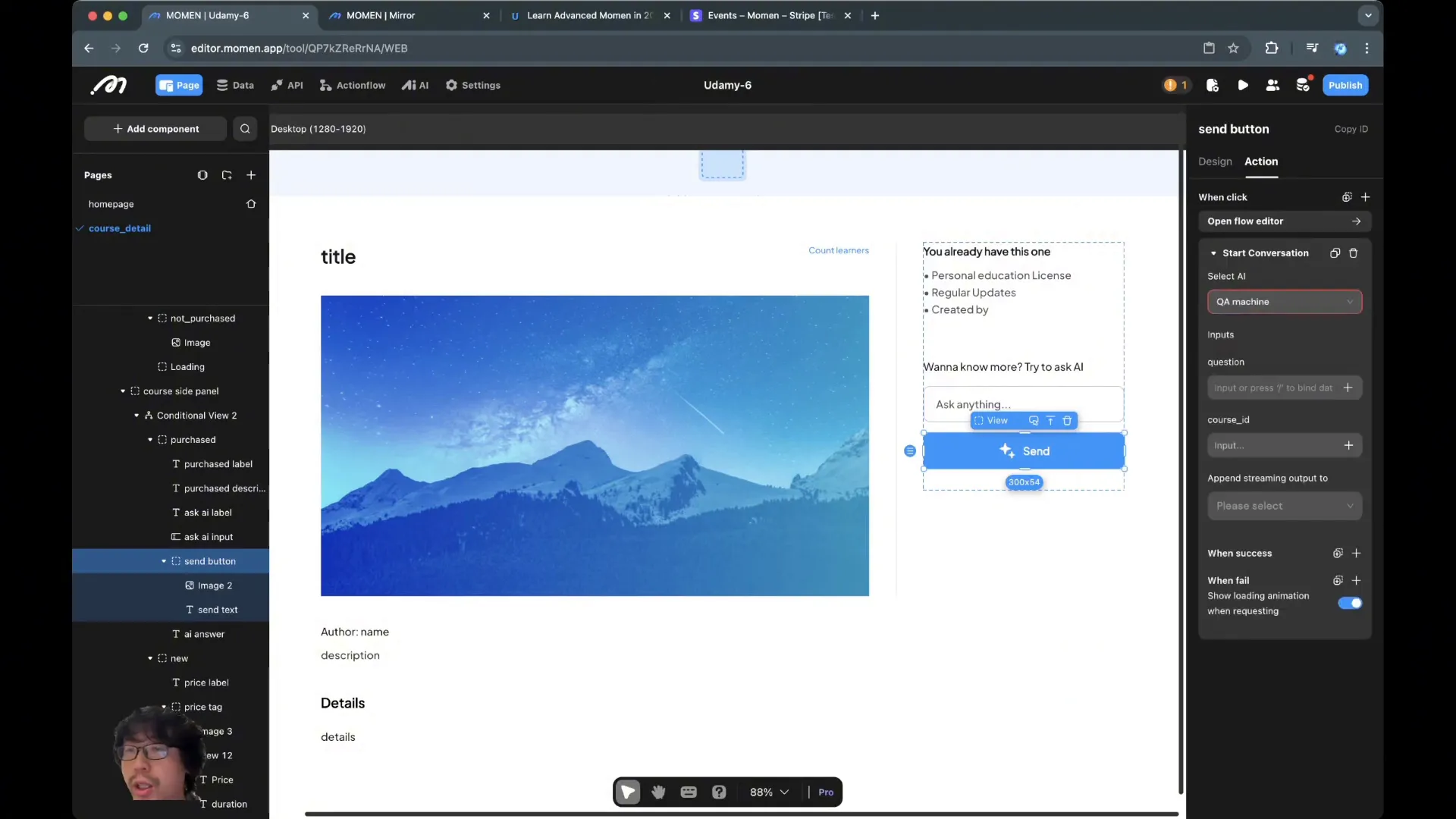Reload the browser page
This screenshot has width=1456, height=819.
143,49
